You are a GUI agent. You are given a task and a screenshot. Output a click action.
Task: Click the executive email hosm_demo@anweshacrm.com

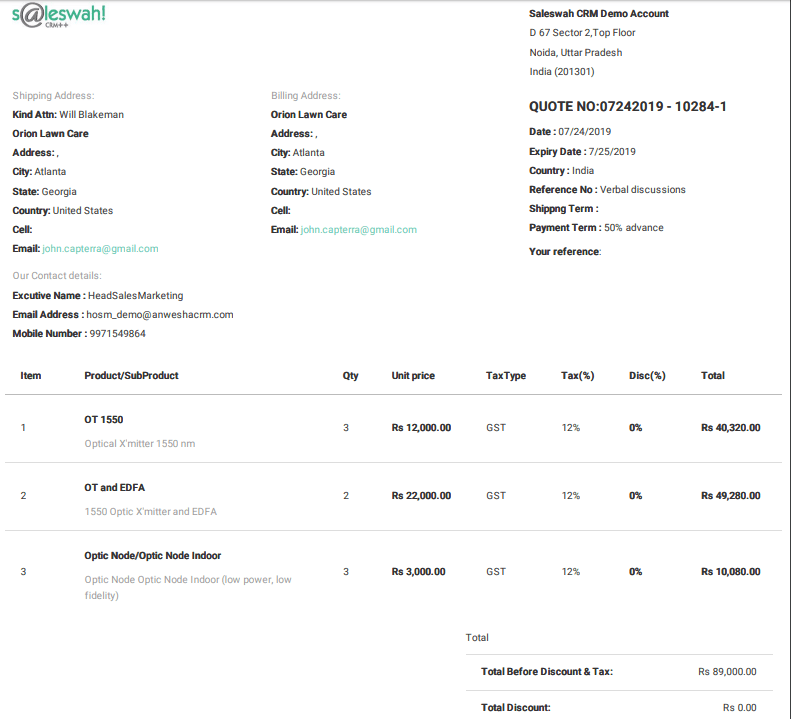[x=160, y=314]
